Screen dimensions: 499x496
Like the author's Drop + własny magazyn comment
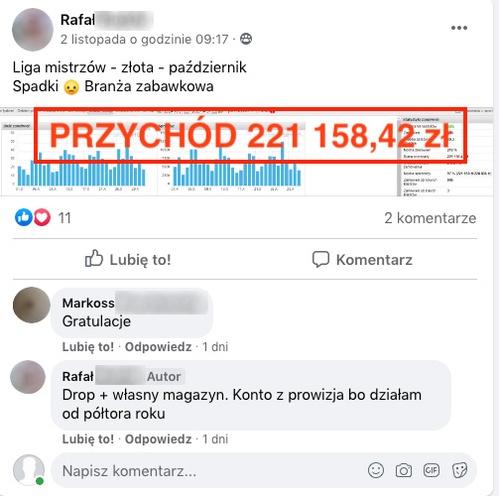point(88,439)
